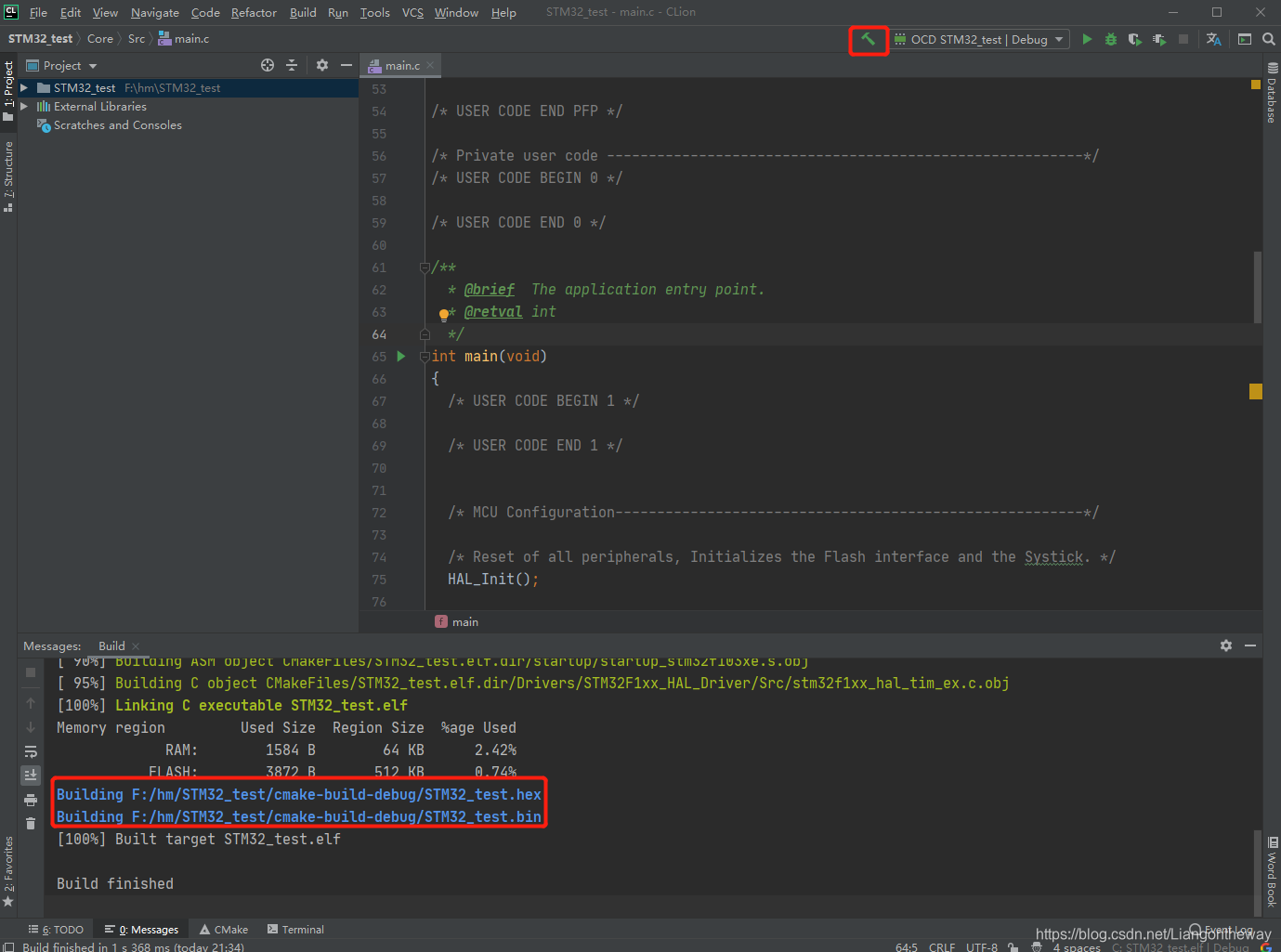Open the Tools menu
The image size is (1281, 952).
pyautogui.click(x=375, y=13)
